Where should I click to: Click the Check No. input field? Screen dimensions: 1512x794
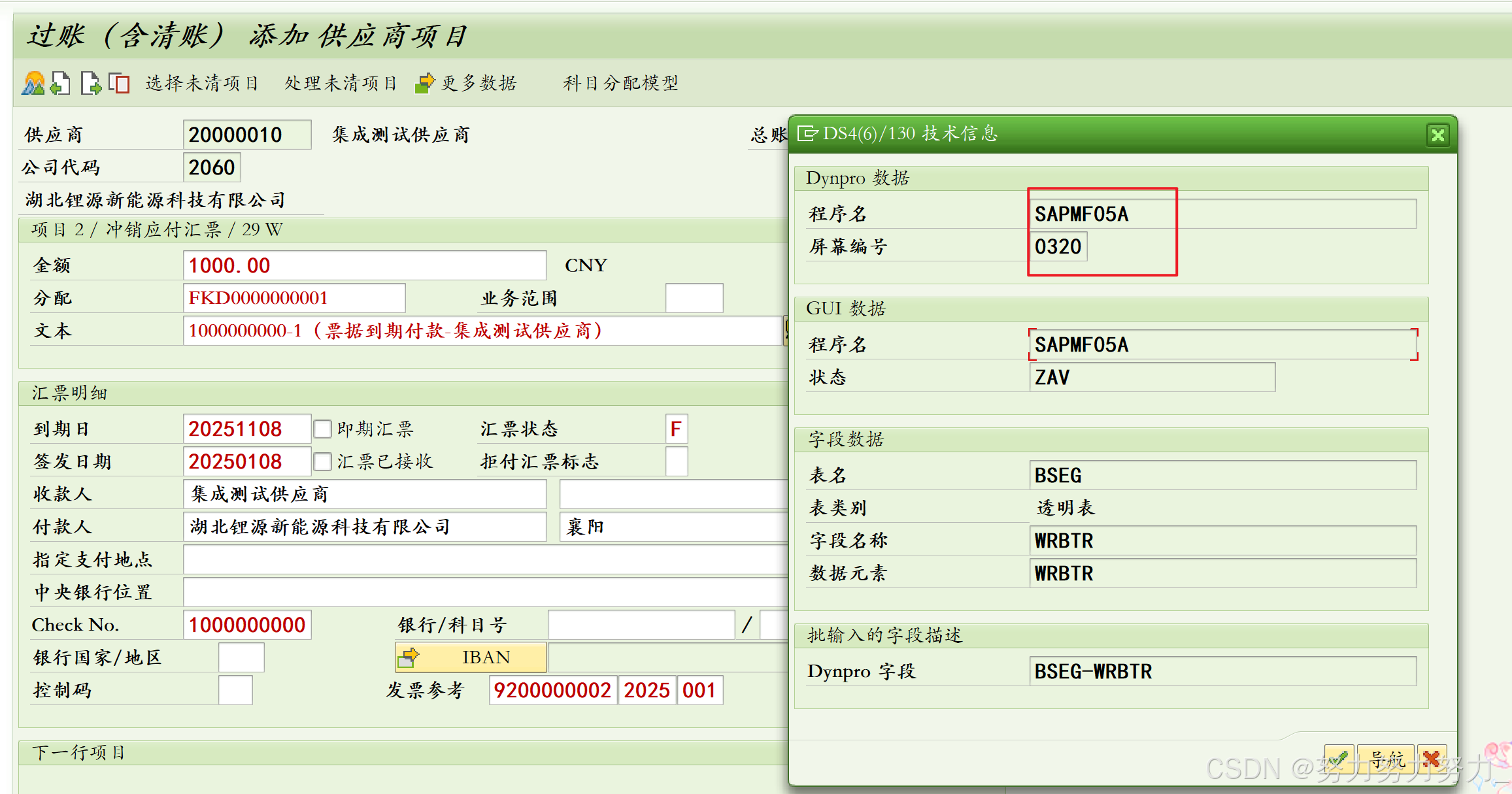[x=246, y=625]
